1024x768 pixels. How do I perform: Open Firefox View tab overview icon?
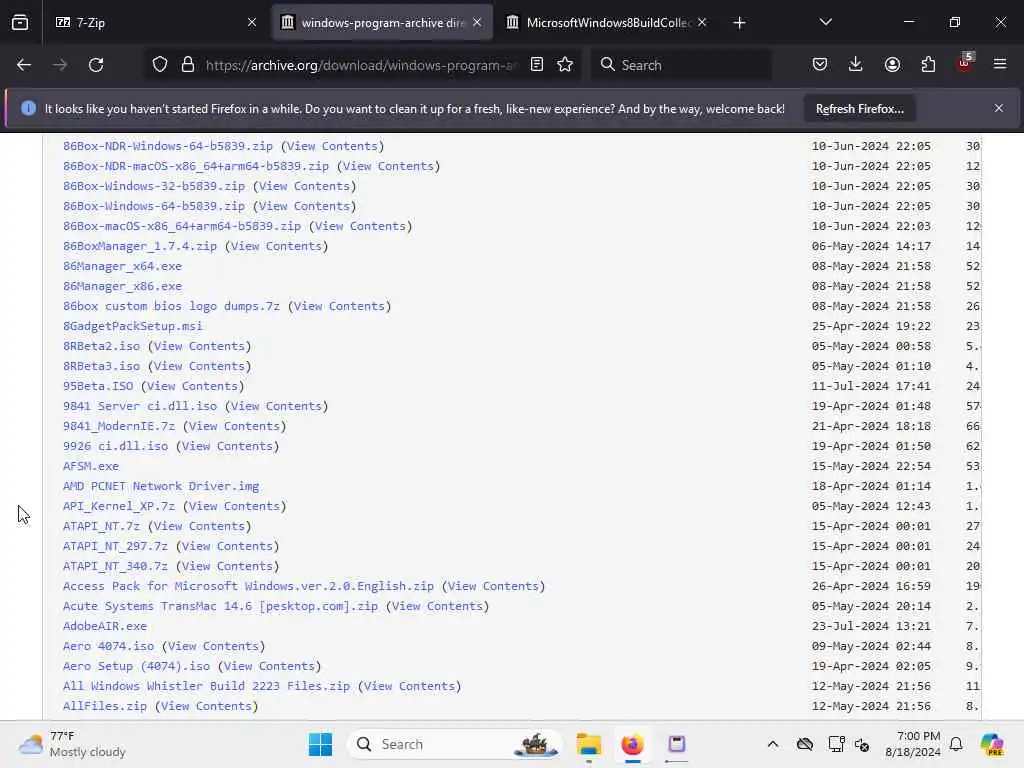click(20, 23)
